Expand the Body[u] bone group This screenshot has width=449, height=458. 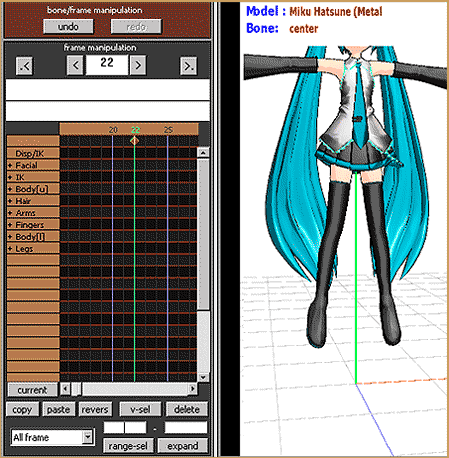[x=10, y=189]
